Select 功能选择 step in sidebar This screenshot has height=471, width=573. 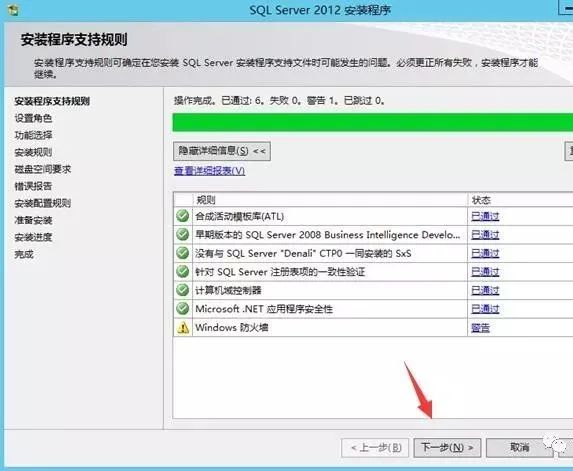33,135
